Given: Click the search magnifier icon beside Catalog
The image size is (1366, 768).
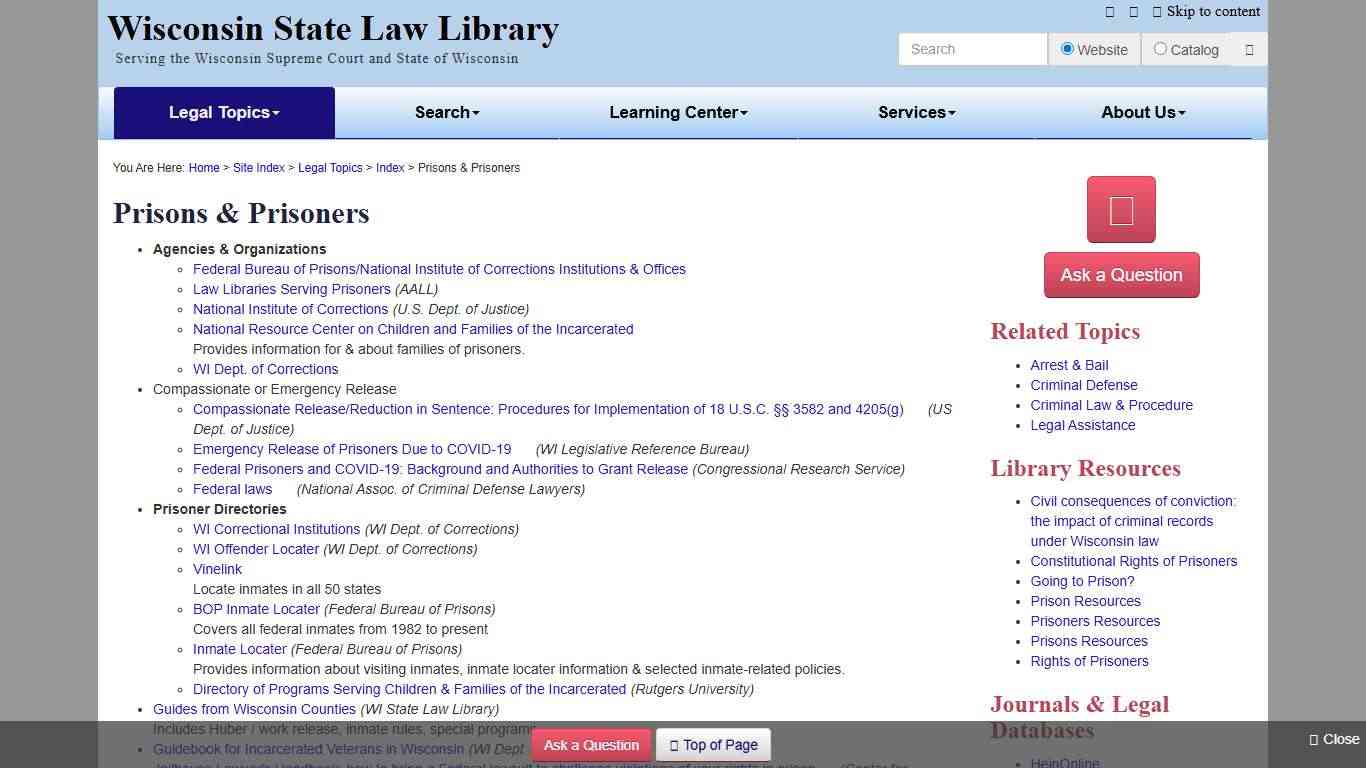Looking at the screenshot, I should pyautogui.click(x=1249, y=49).
